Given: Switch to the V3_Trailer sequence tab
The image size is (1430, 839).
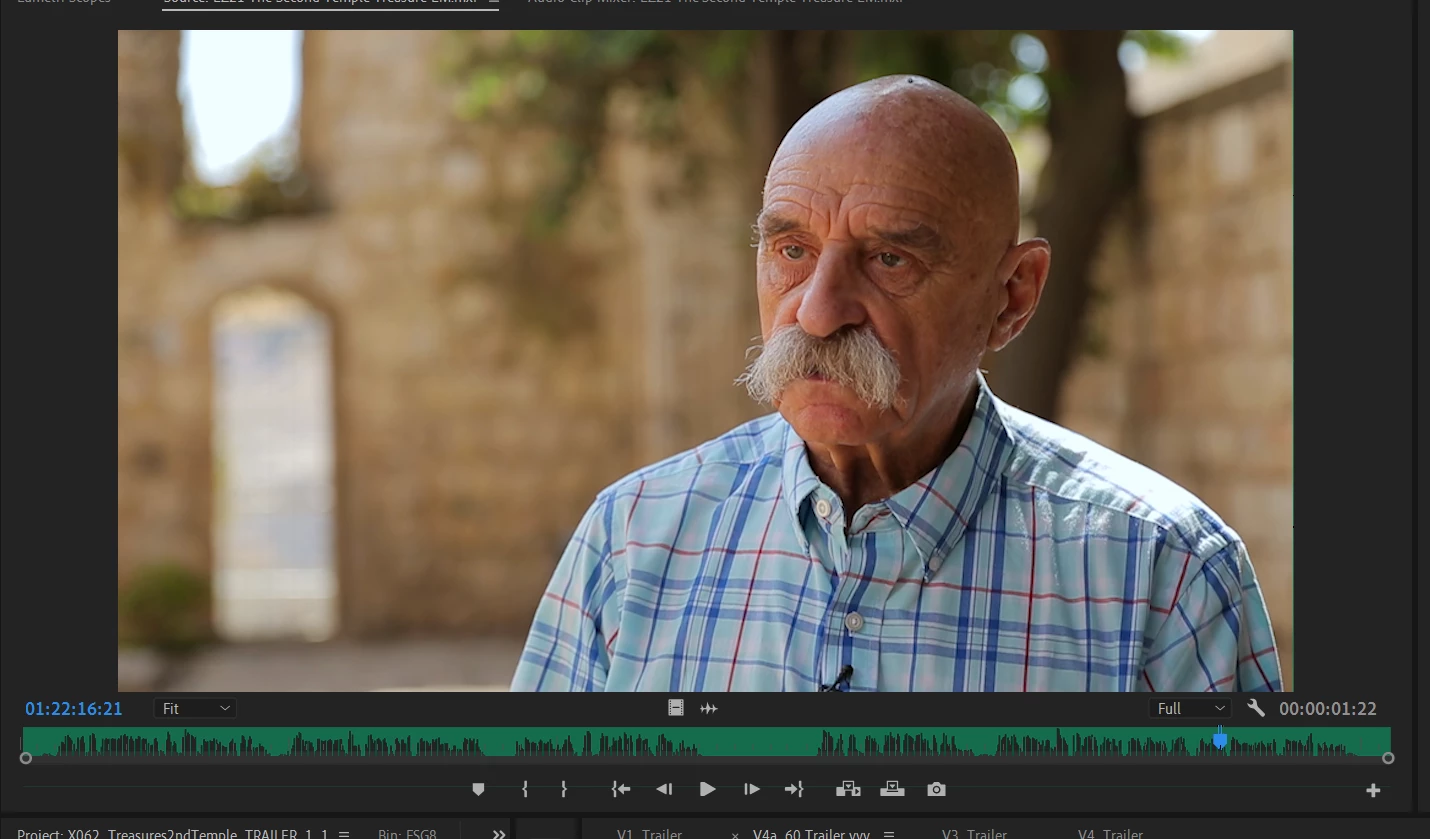Looking at the screenshot, I should click(x=974, y=833).
